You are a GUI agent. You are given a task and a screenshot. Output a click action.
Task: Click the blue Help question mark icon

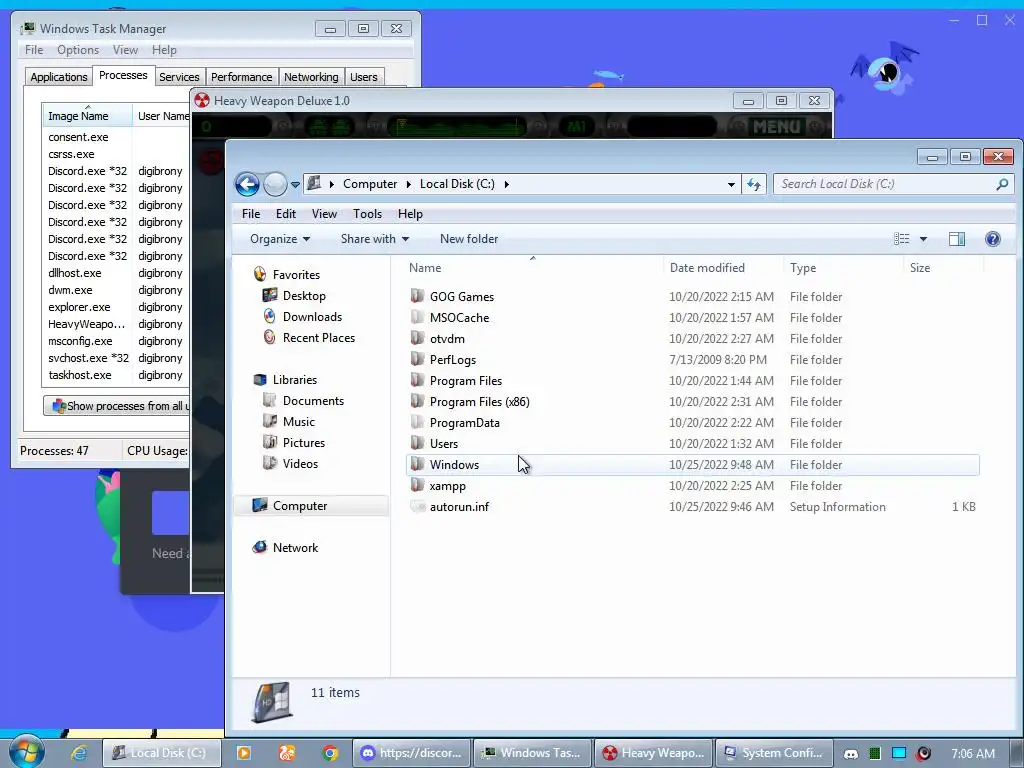click(993, 239)
